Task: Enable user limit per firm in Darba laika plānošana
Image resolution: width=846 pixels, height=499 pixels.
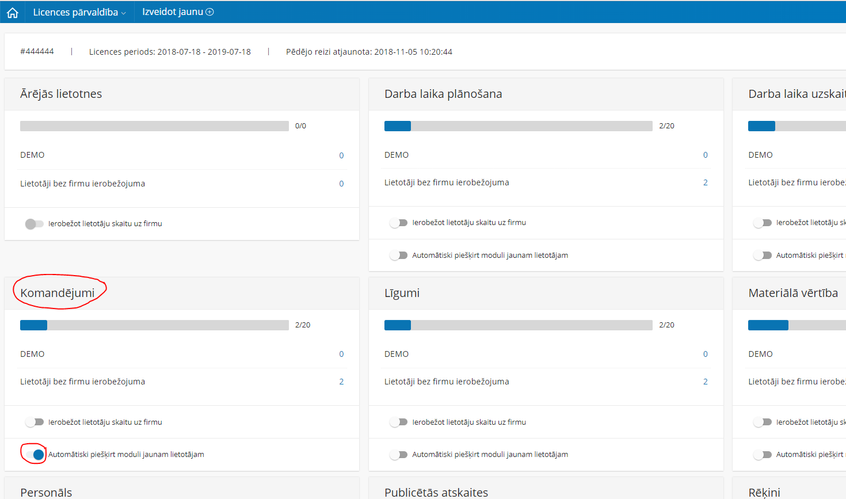Action: (x=400, y=223)
